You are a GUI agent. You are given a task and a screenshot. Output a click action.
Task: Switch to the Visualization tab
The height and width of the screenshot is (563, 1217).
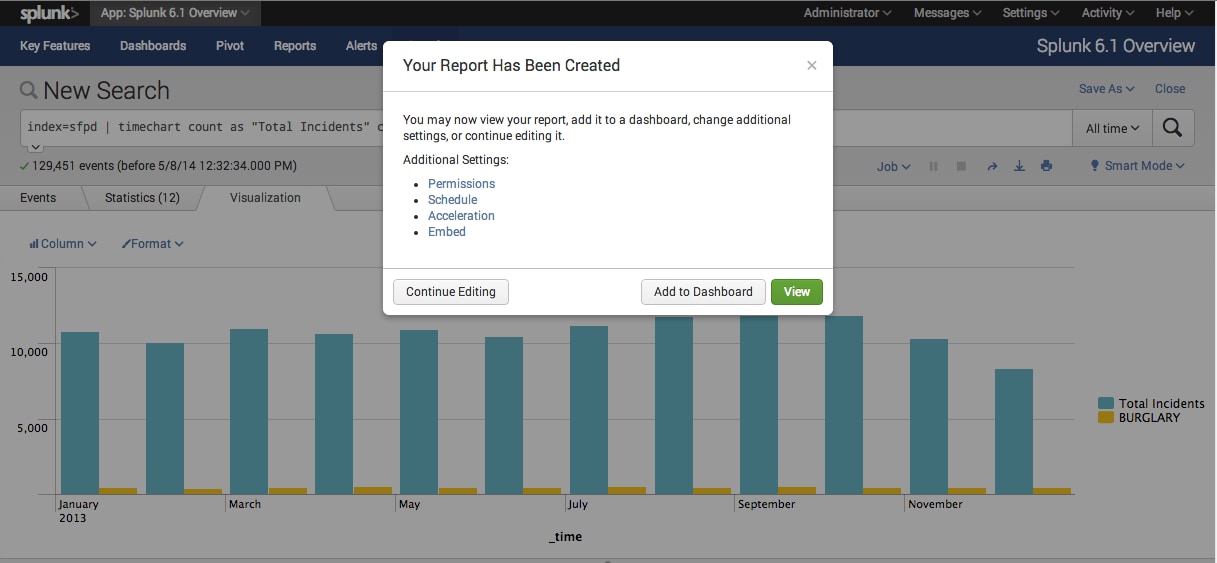point(265,198)
